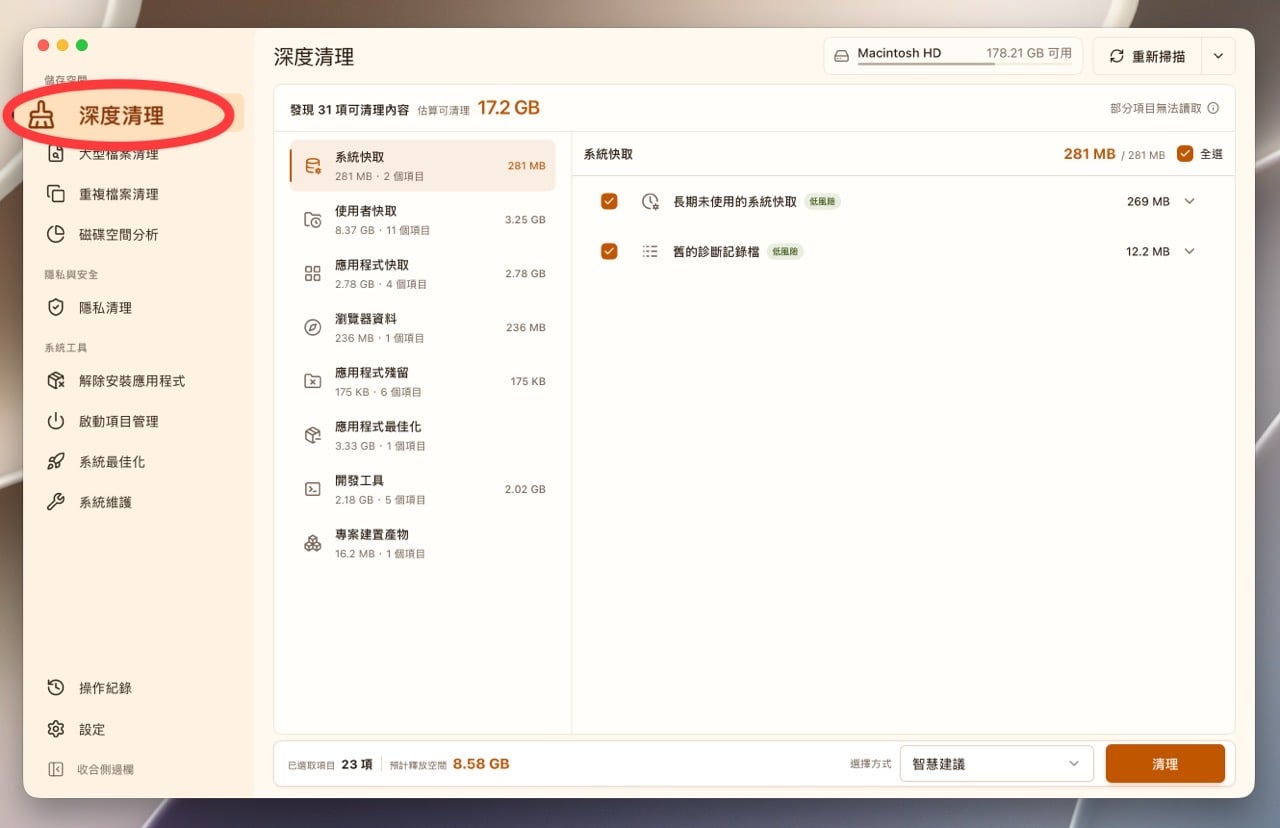Expand the 269 MB row chevron
This screenshot has width=1280, height=828.
1189,201
